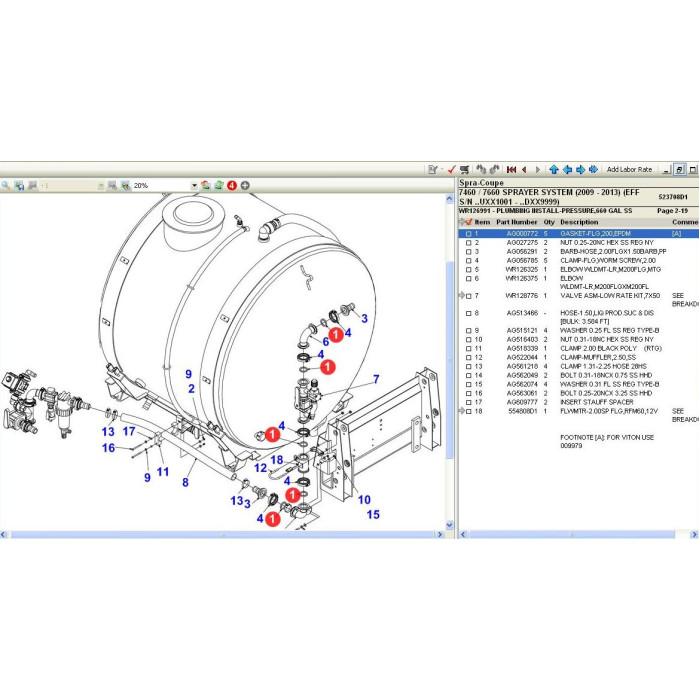Click the red circled 4 toolbar icon
Image resolution: width=700 pixels, height=700 pixels.
pyautogui.click(x=232, y=185)
